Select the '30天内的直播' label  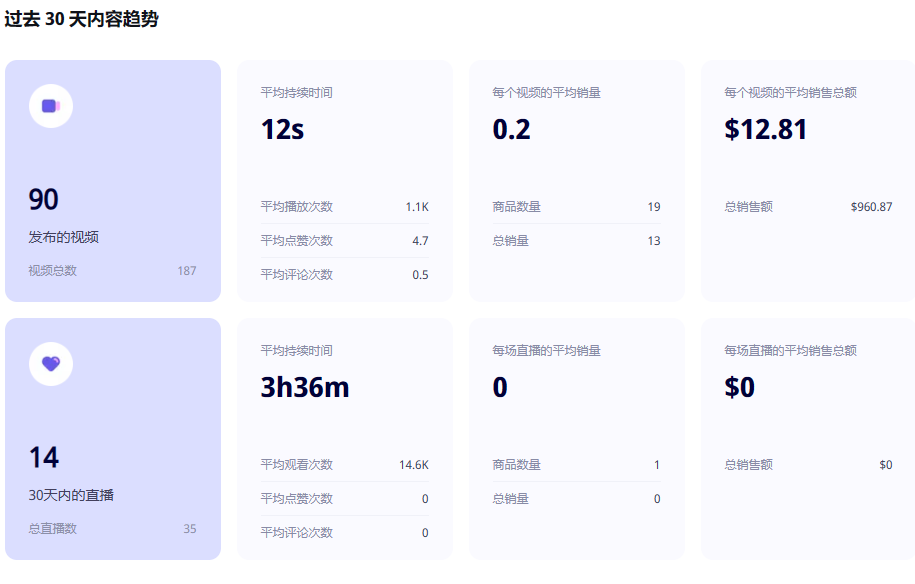point(71,495)
